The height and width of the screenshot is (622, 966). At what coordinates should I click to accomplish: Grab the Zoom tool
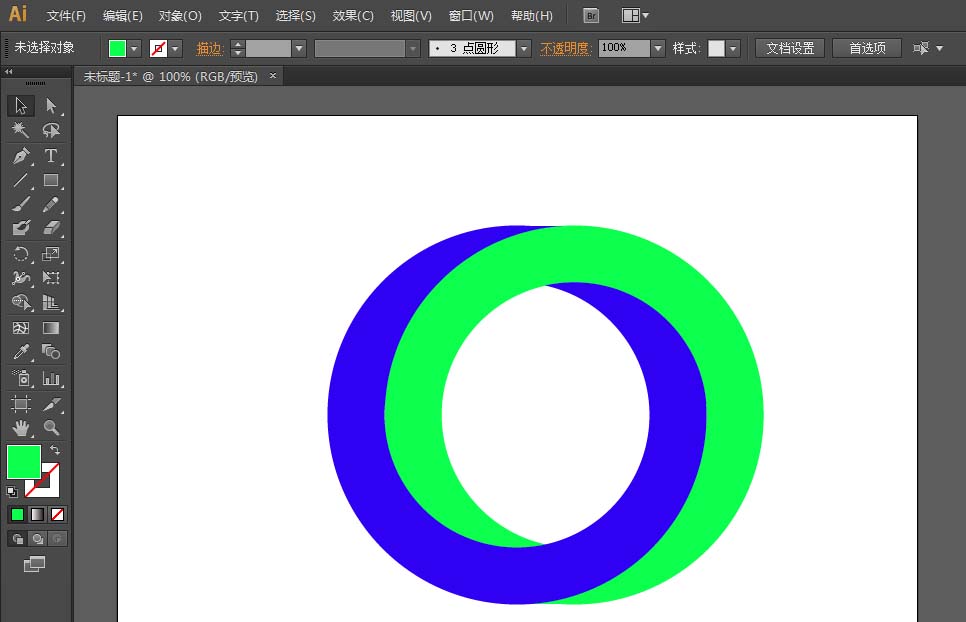coord(49,430)
